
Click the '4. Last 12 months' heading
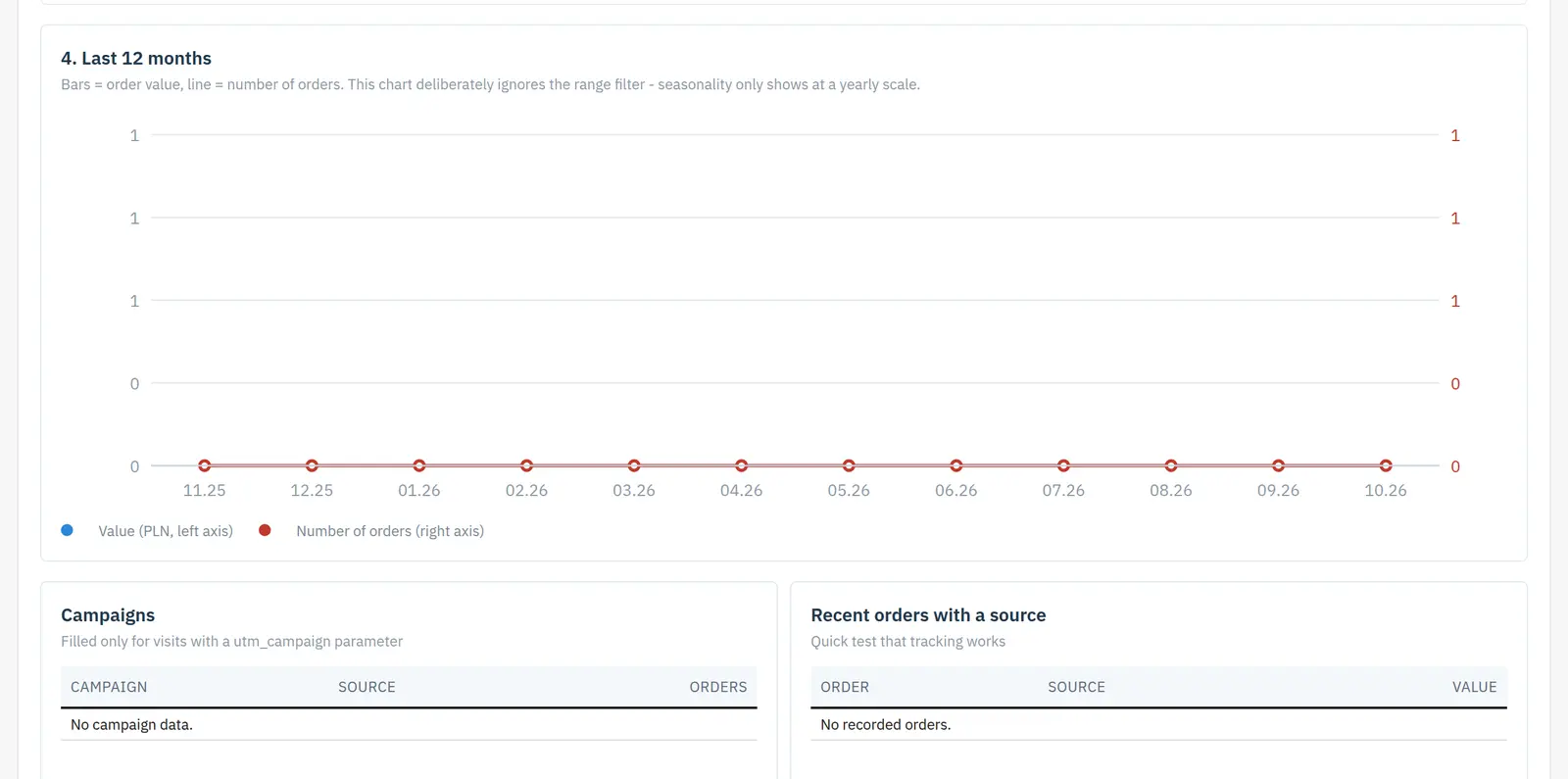[136, 59]
